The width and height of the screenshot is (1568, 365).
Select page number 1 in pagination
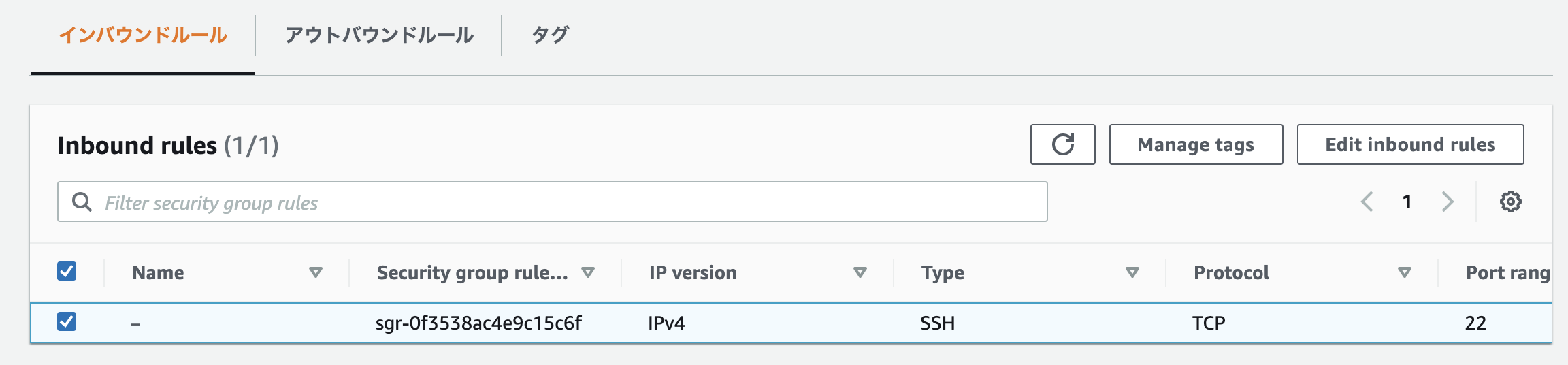(x=1407, y=202)
